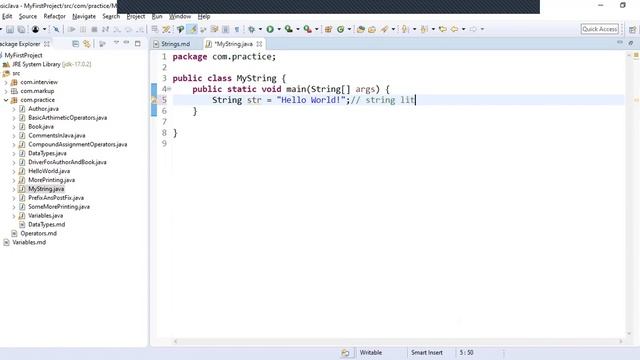Click the Suspend debug icon
The height and width of the screenshot is (360, 640).
pos(83,29)
